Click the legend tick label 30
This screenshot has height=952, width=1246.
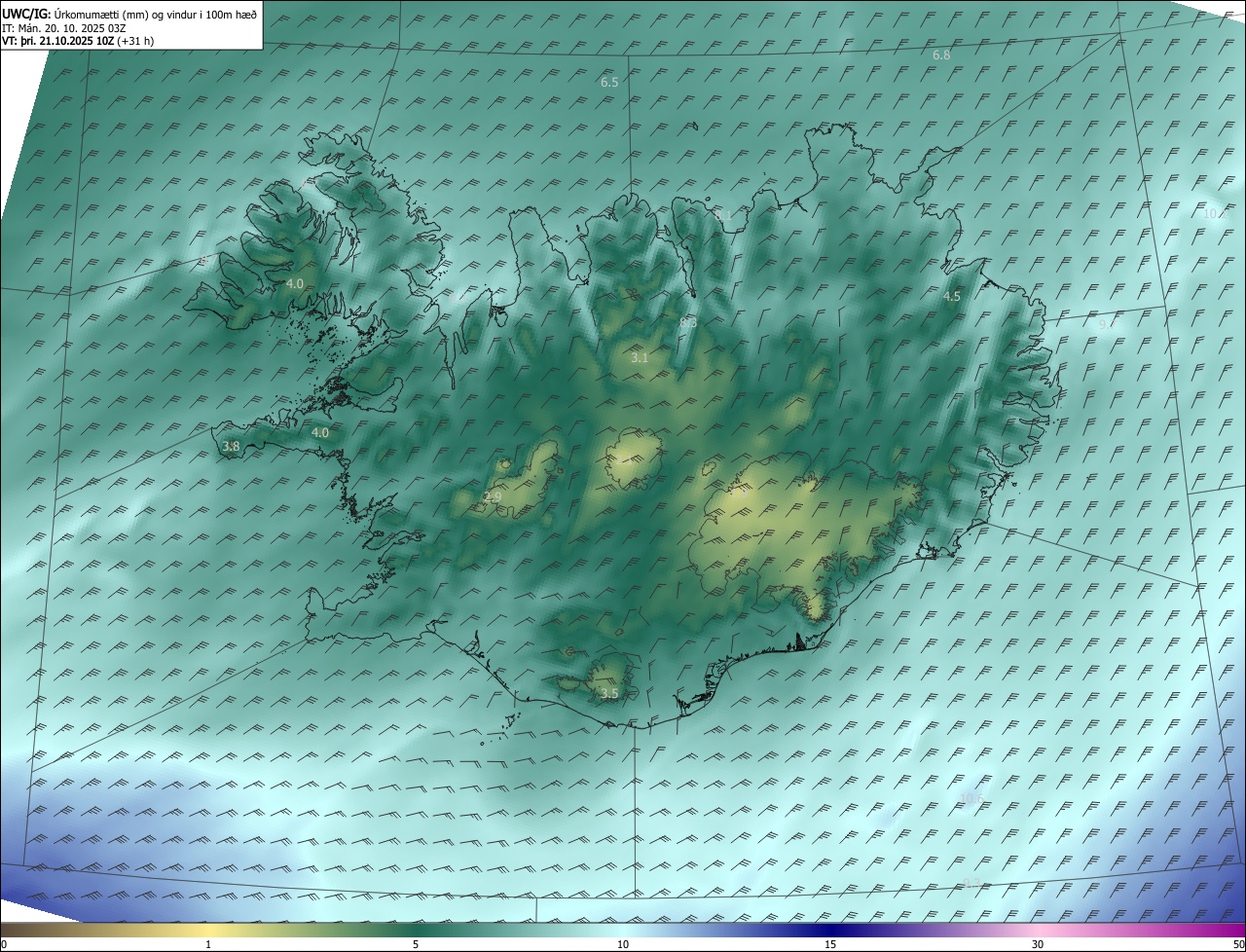tap(1038, 944)
